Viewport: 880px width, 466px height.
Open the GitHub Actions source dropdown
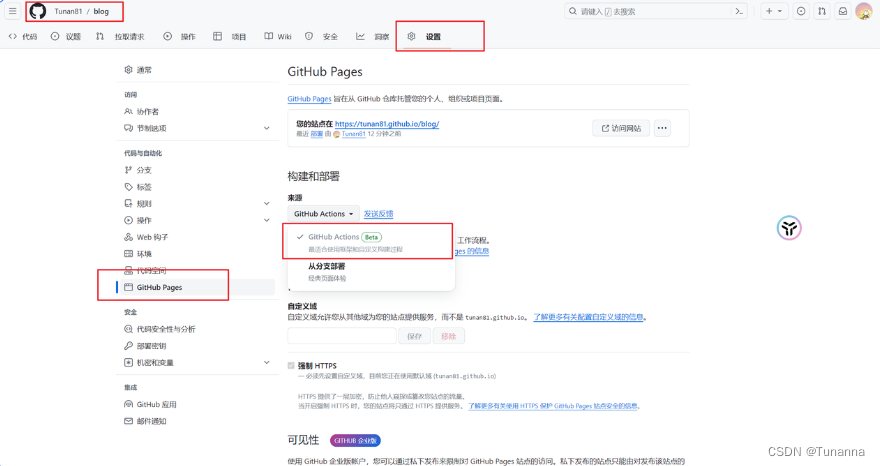323,214
